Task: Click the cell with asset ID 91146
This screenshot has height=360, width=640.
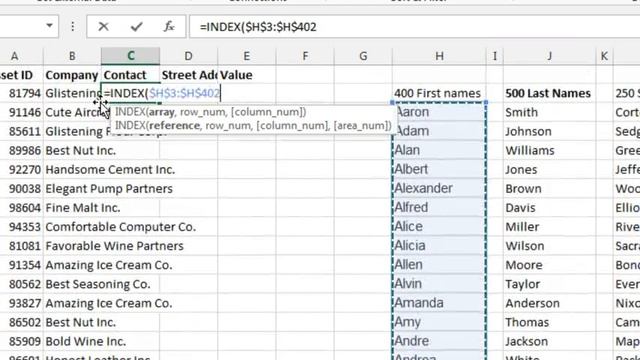Action: click(x=22, y=113)
